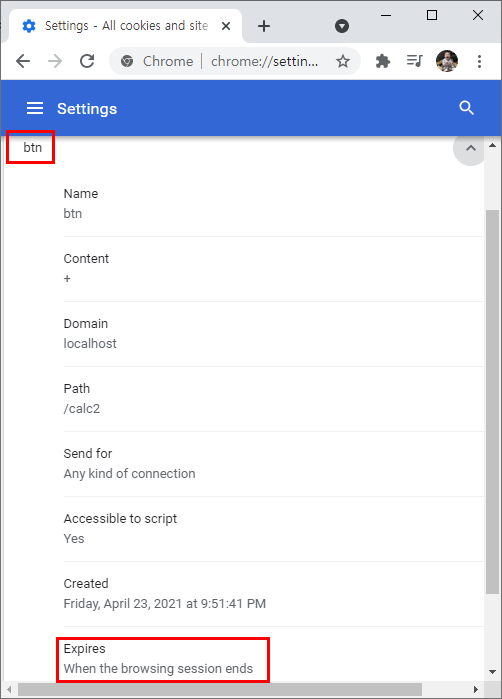Open the Settings hamburger menu
Image resolution: width=502 pixels, height=699 pixels.
tap(35, 108)
